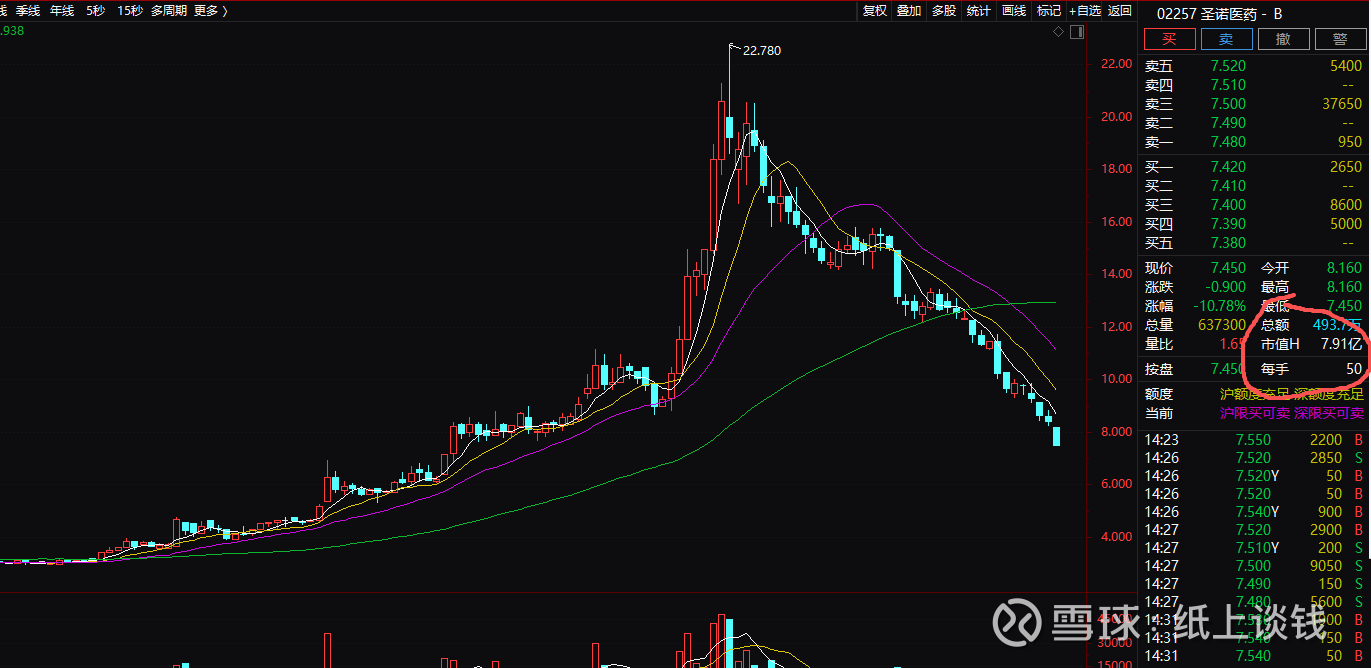1371x668 pixels.
Task: Select the 5秒 period
Action: tap(95, 11)
